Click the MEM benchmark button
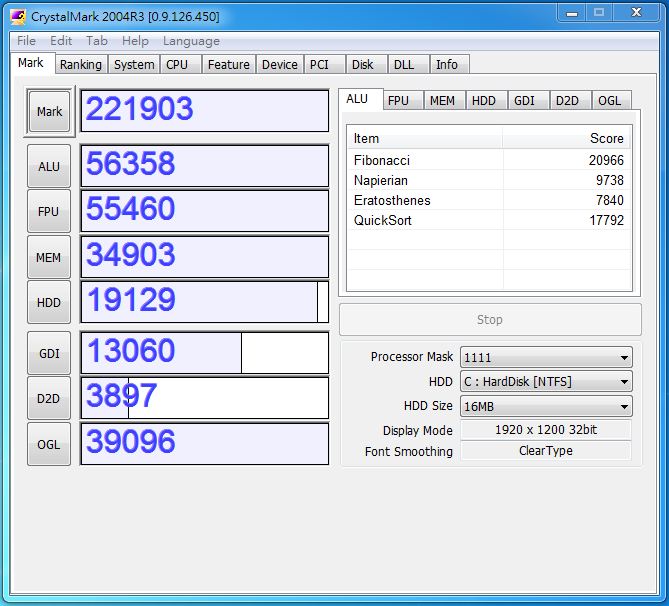669x606 pixels. [49, 258]
